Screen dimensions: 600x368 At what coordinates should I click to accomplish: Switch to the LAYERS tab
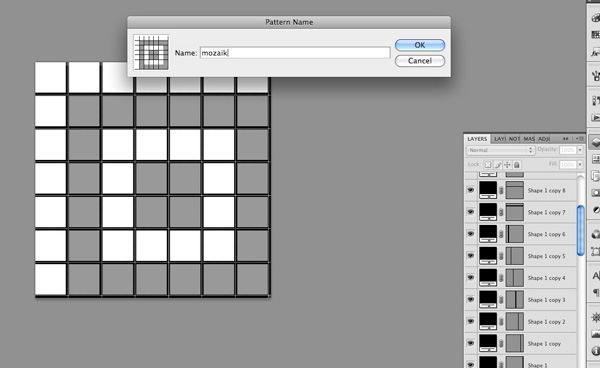477,139
